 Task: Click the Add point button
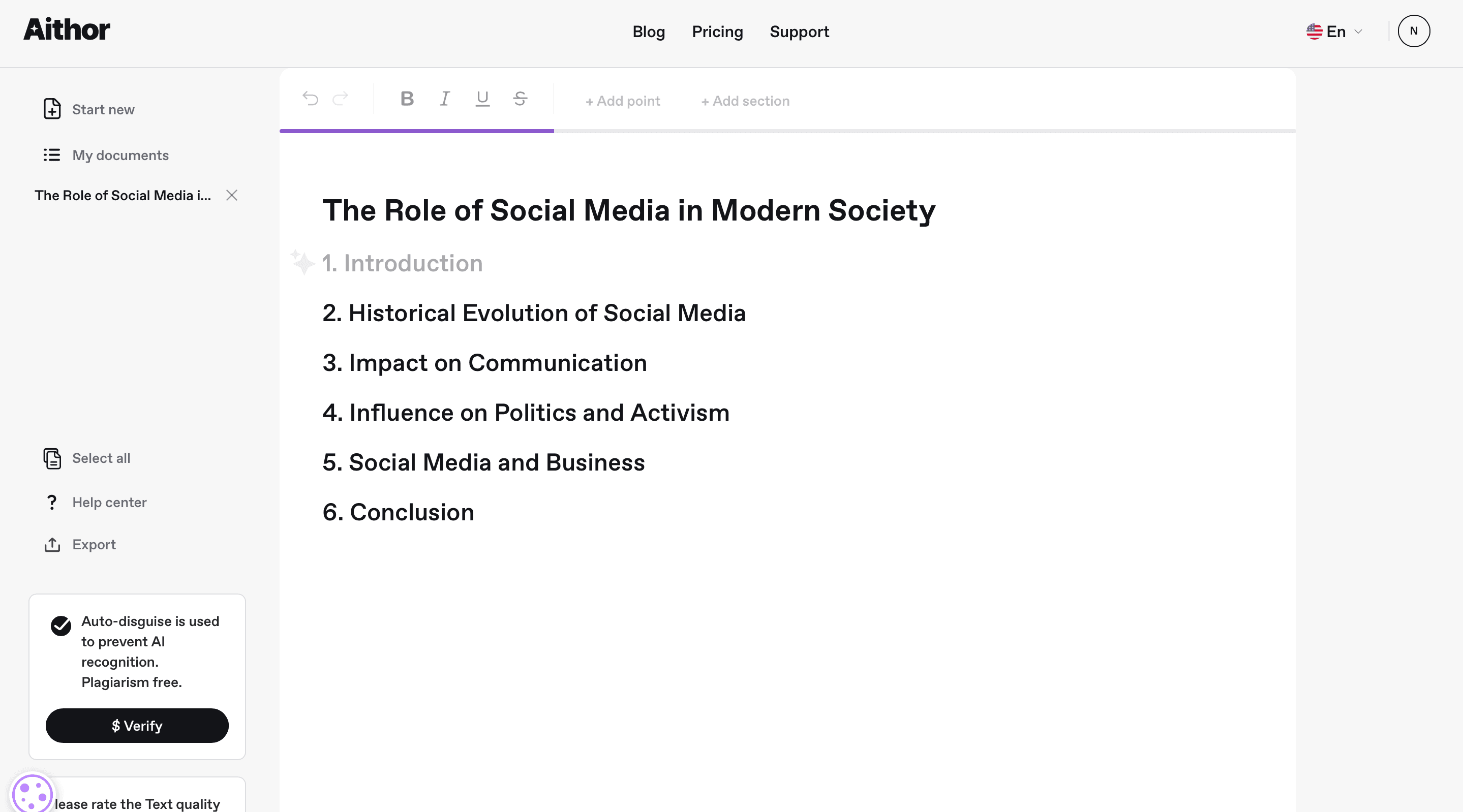click(622, 101)
